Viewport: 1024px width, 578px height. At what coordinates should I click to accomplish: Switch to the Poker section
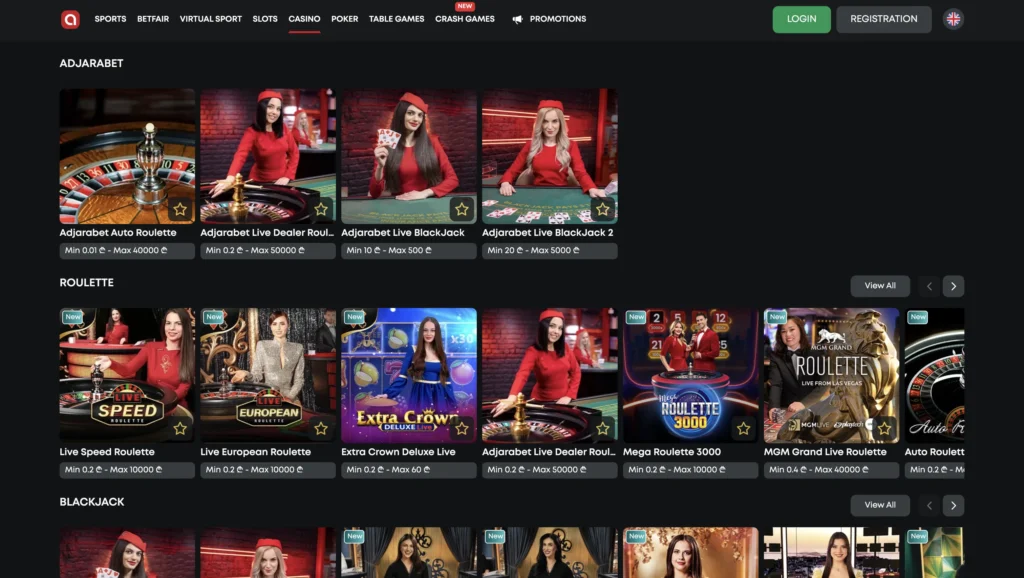[x=344, y=18]
